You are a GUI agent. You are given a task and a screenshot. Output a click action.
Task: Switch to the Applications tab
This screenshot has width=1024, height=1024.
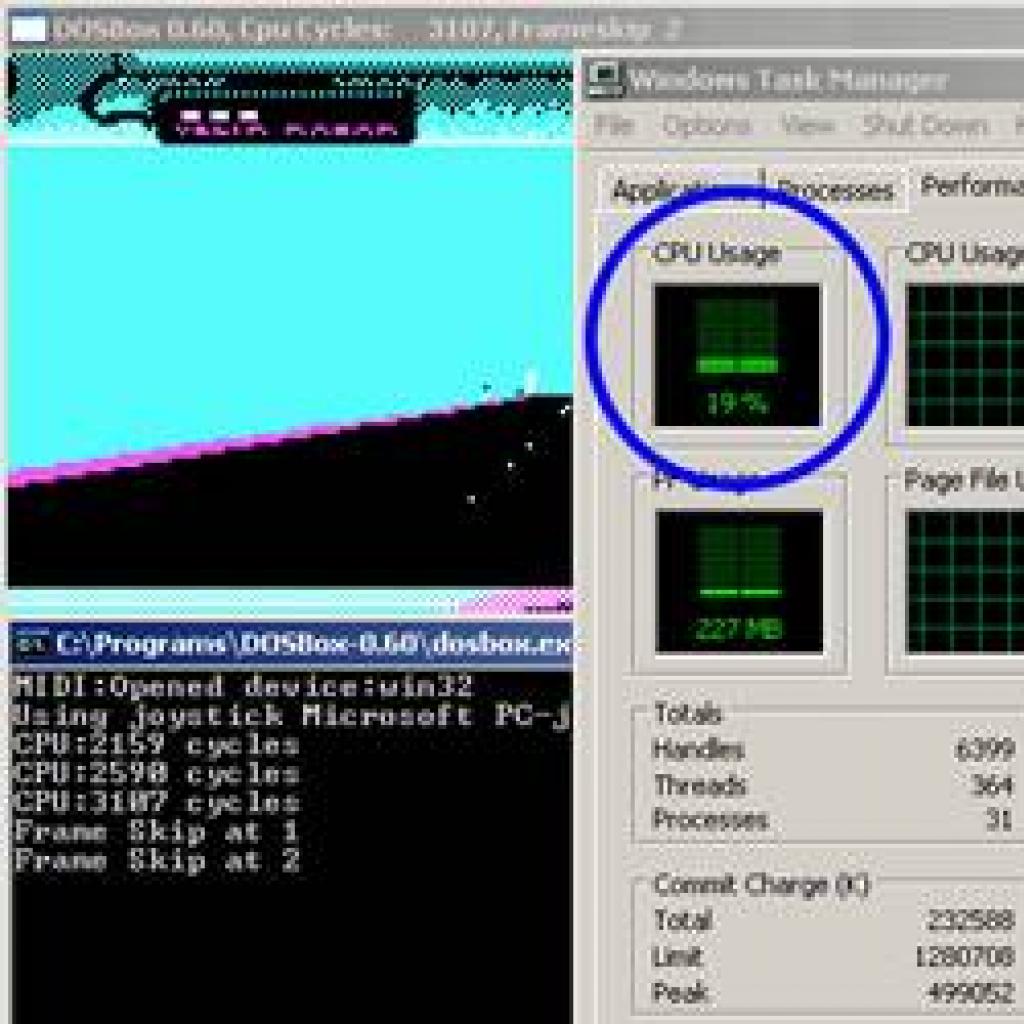[x=680, y=190]
